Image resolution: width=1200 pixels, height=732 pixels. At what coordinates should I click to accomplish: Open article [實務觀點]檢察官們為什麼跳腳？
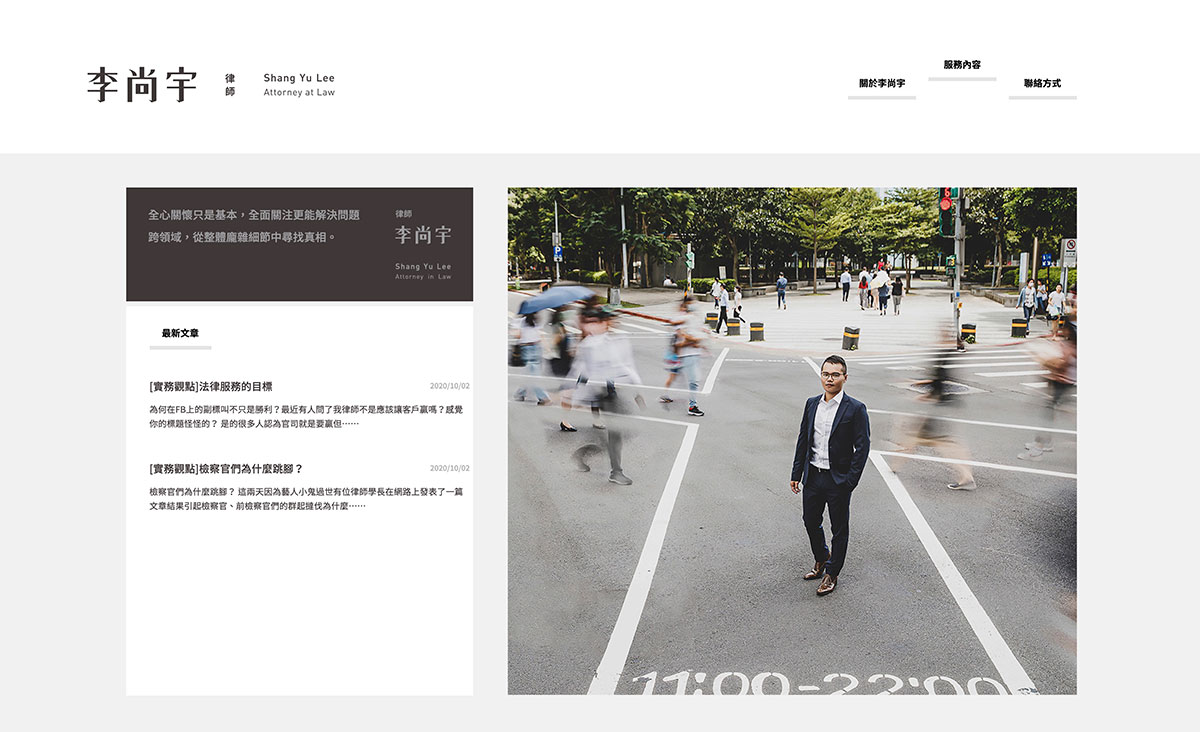coord(225,468)
